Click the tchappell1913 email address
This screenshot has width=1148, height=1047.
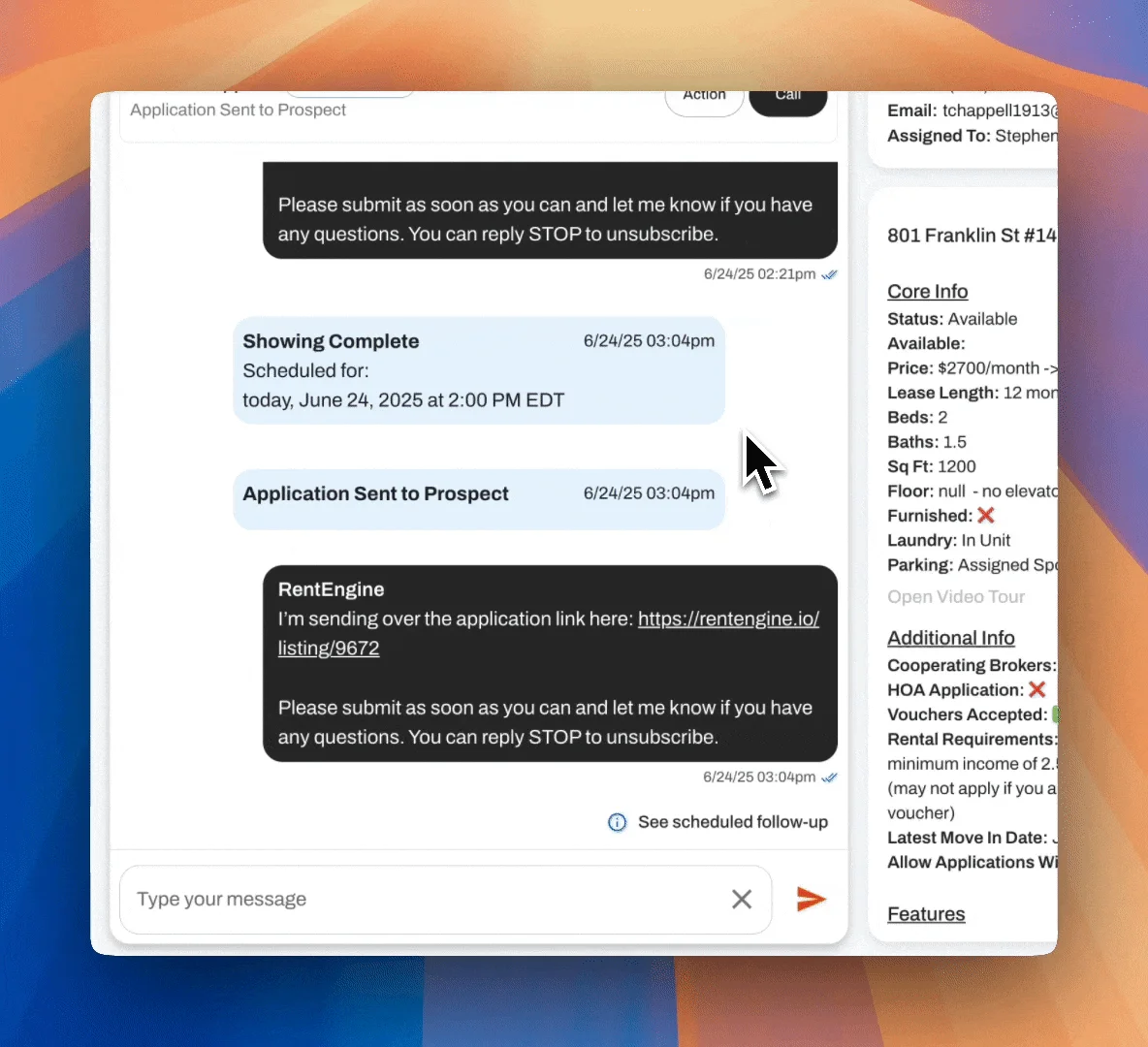point(999,111)
